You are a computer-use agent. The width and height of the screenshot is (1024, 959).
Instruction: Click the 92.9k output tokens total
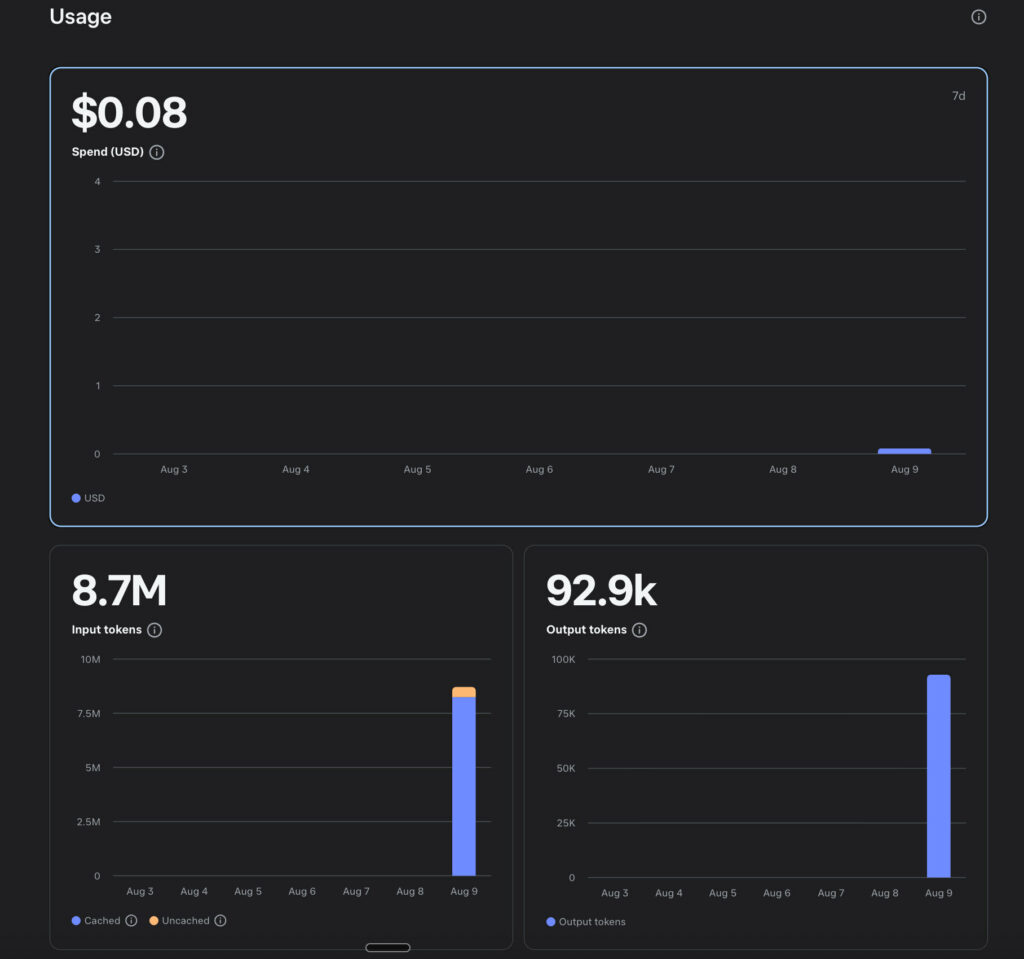click(601, 591)
